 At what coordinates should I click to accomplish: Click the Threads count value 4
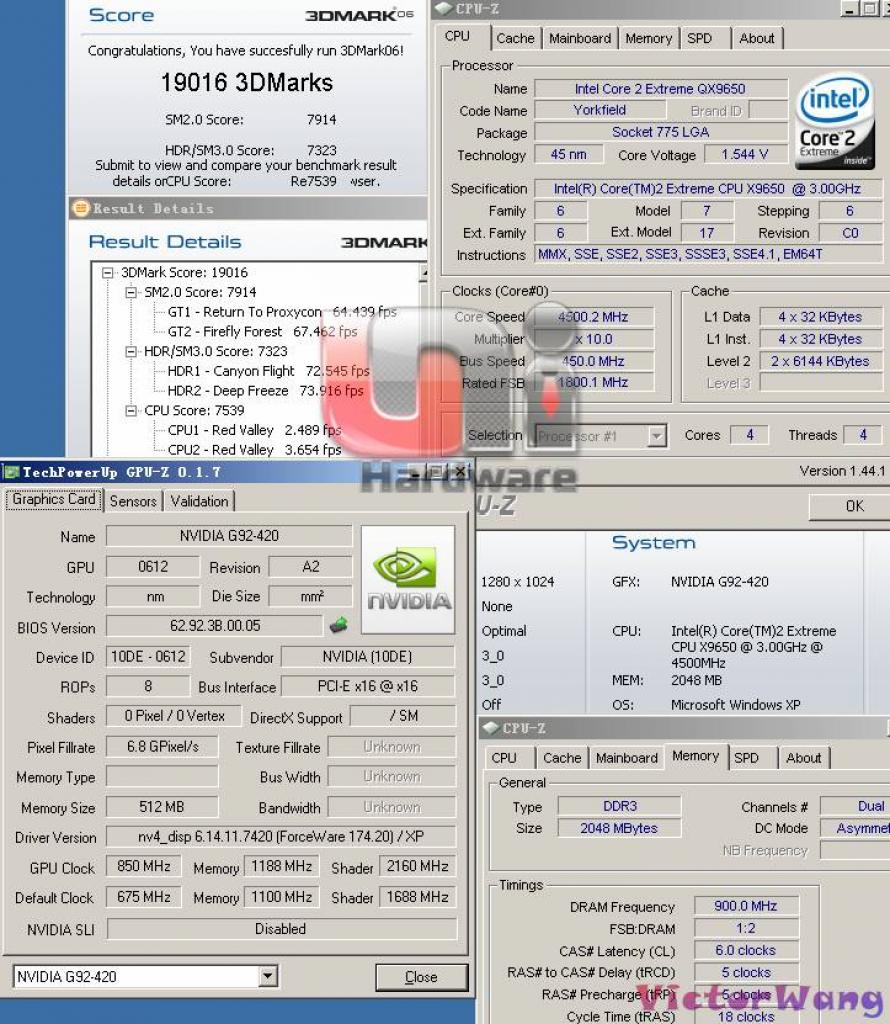pyautogui.click(x=863, y=435)
